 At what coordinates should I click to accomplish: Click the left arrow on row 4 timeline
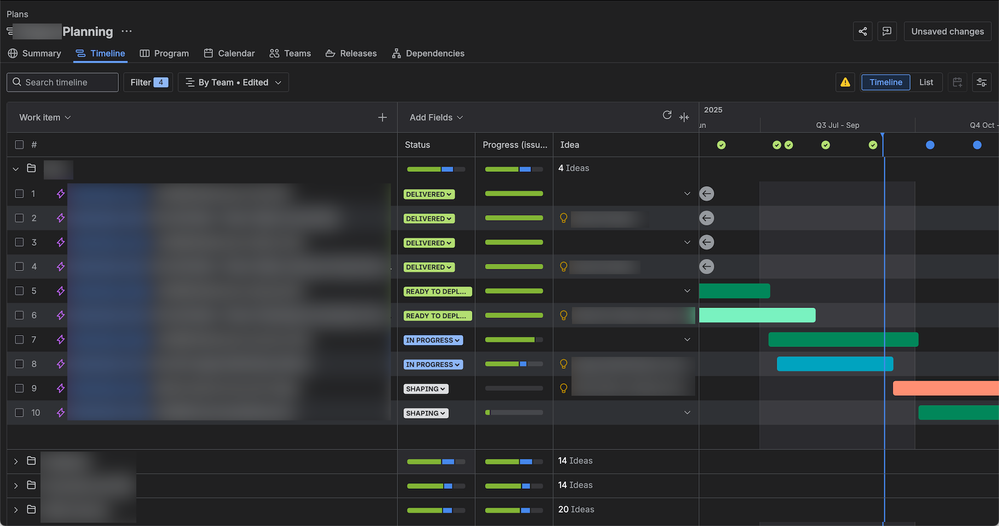click(707, 266)
